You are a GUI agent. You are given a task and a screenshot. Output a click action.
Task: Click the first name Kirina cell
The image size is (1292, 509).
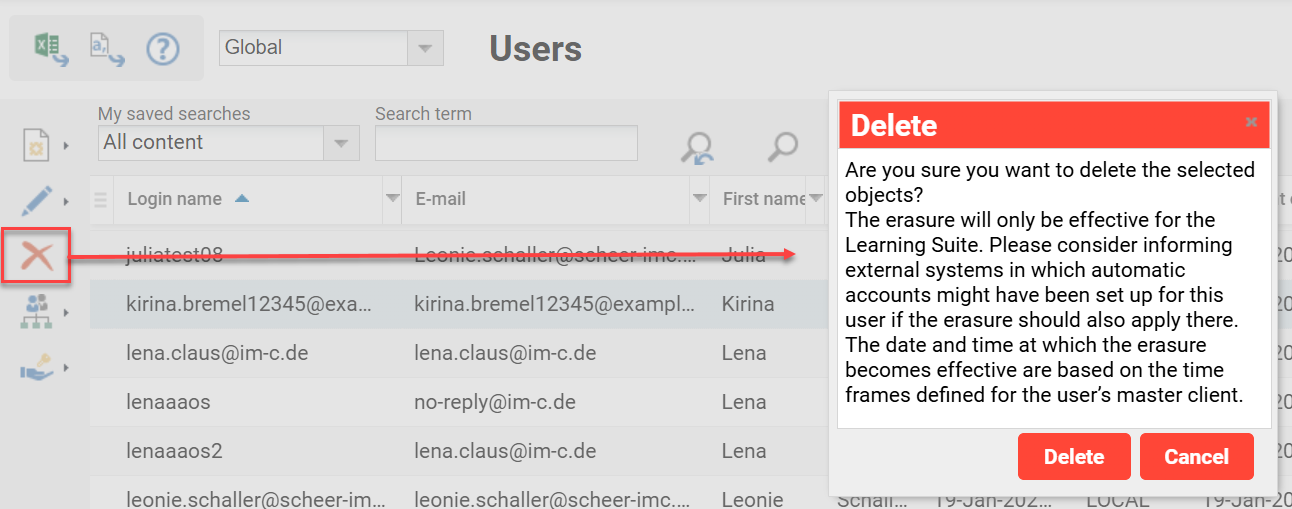tap(748, 304)
